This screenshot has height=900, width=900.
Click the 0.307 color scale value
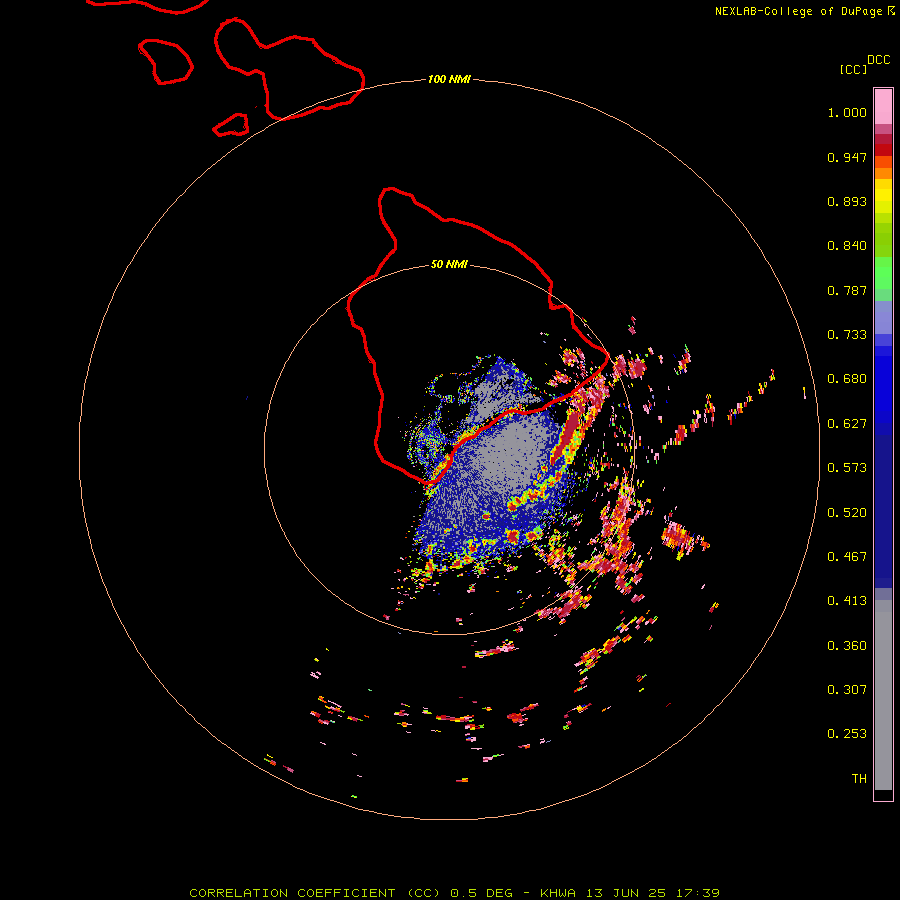847,690
